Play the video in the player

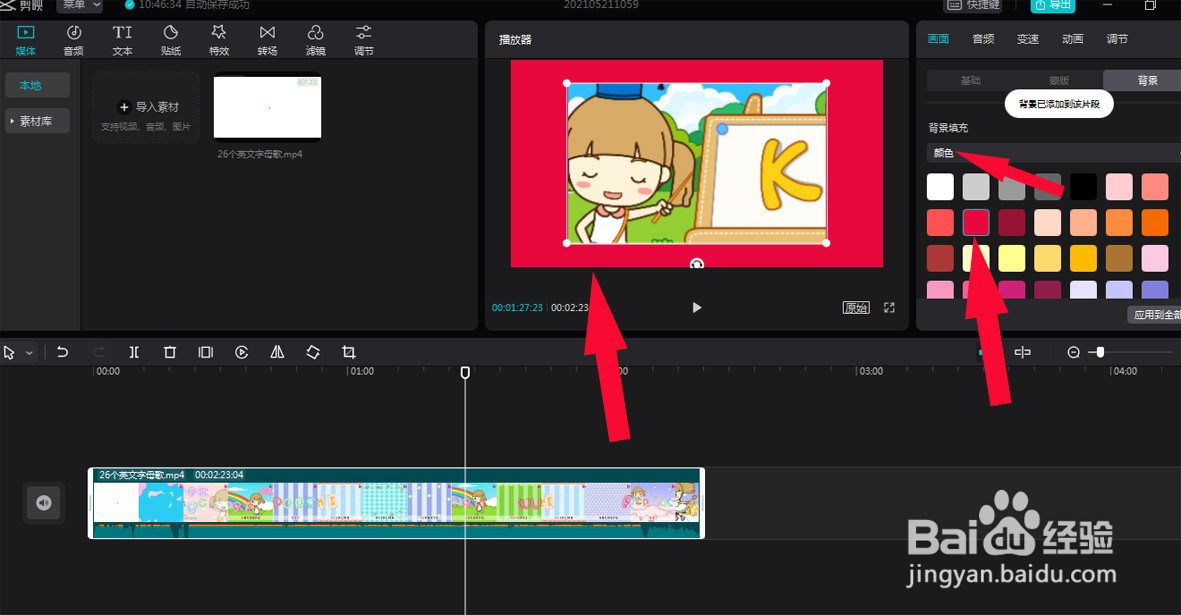pyautogui.click(x=697, y=307)
